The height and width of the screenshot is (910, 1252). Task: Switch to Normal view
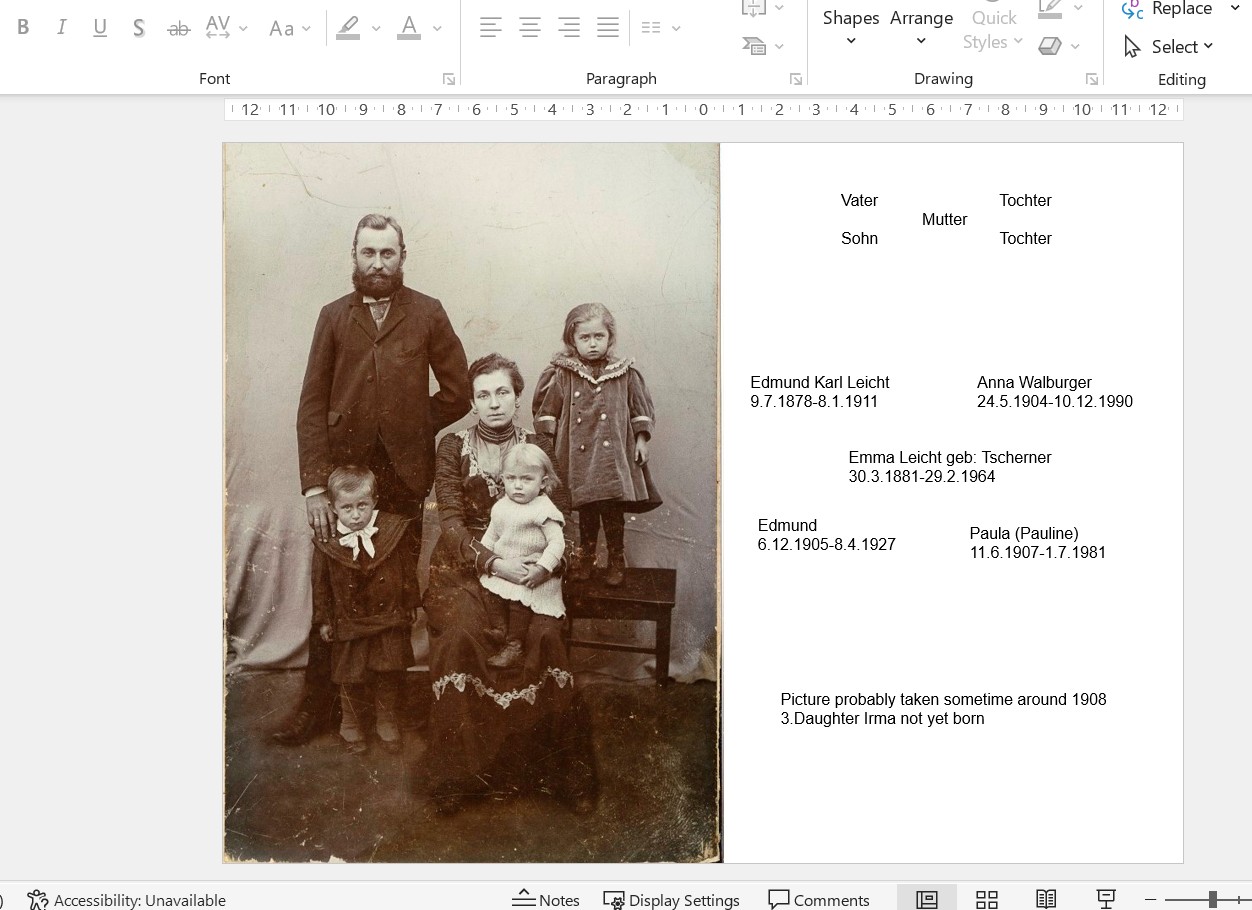point(927,899)
